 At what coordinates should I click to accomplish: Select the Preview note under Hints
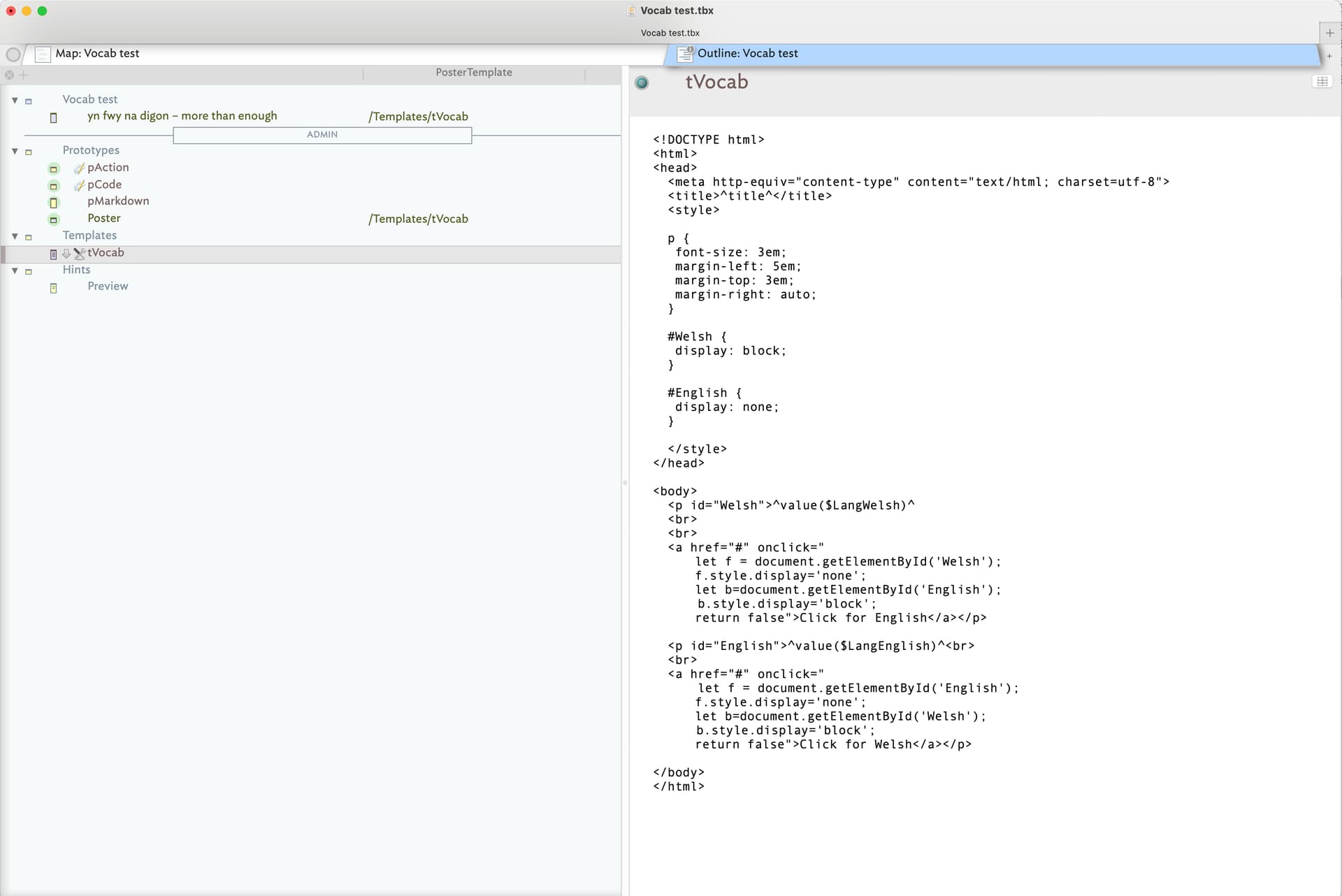point(108,286)
